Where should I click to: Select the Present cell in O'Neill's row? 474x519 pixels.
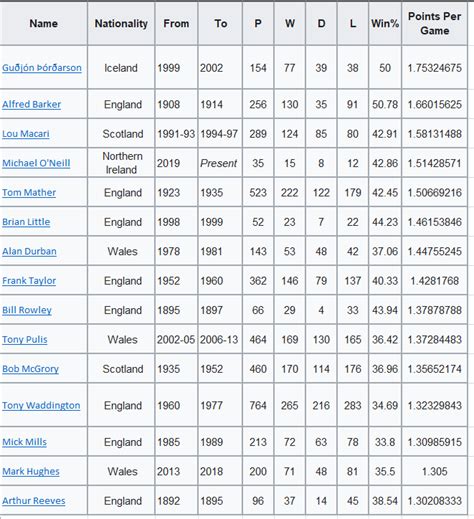click(x=219, y=163)
